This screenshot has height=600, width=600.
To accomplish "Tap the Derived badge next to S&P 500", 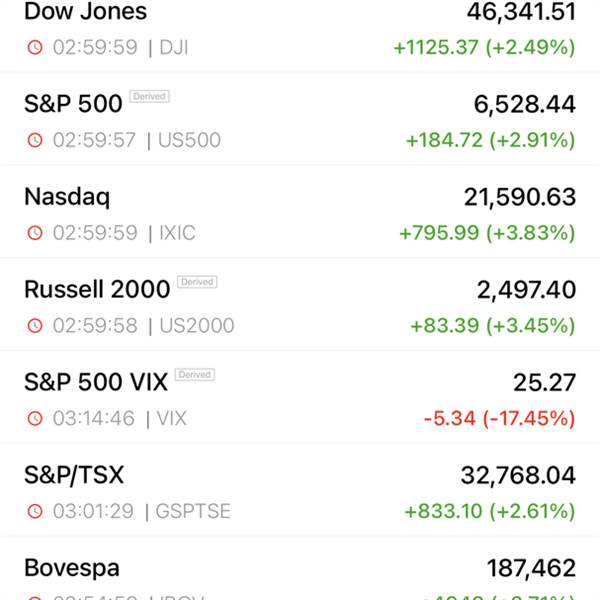I will pyautogui.click(x=150, y=96).
